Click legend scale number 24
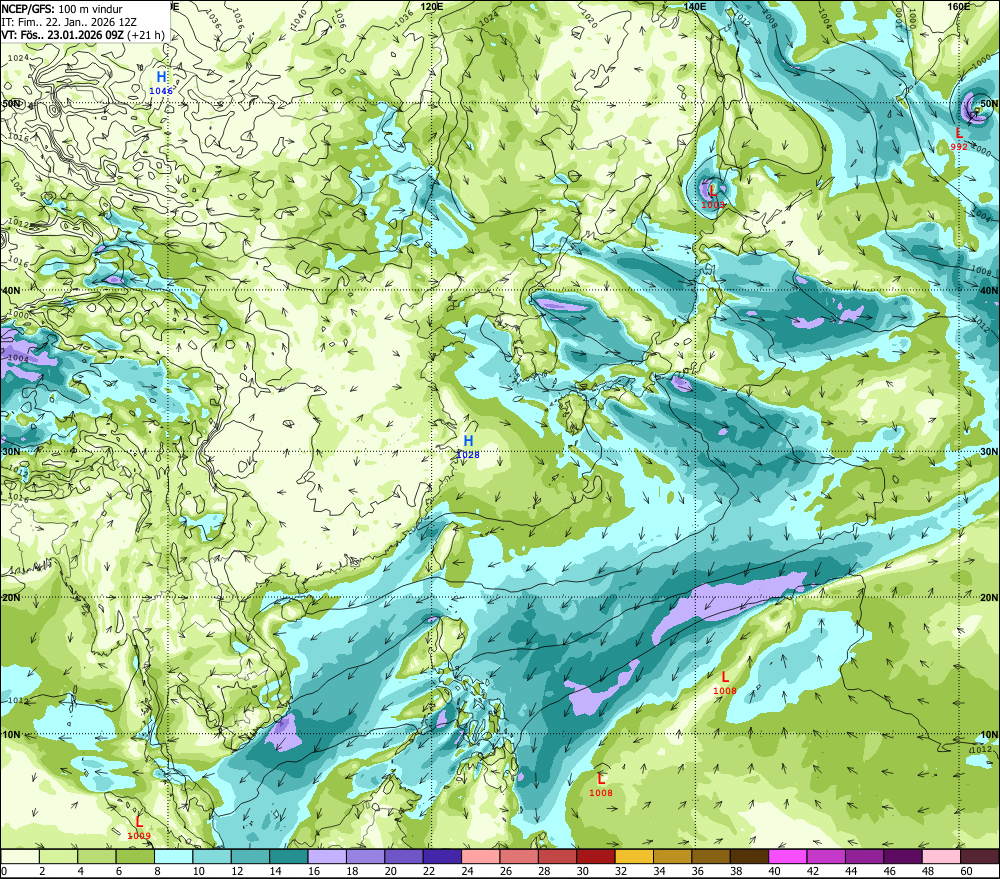Image resolution: width=1000 pixels, height=879 pixels. click(x=467, y=871)
